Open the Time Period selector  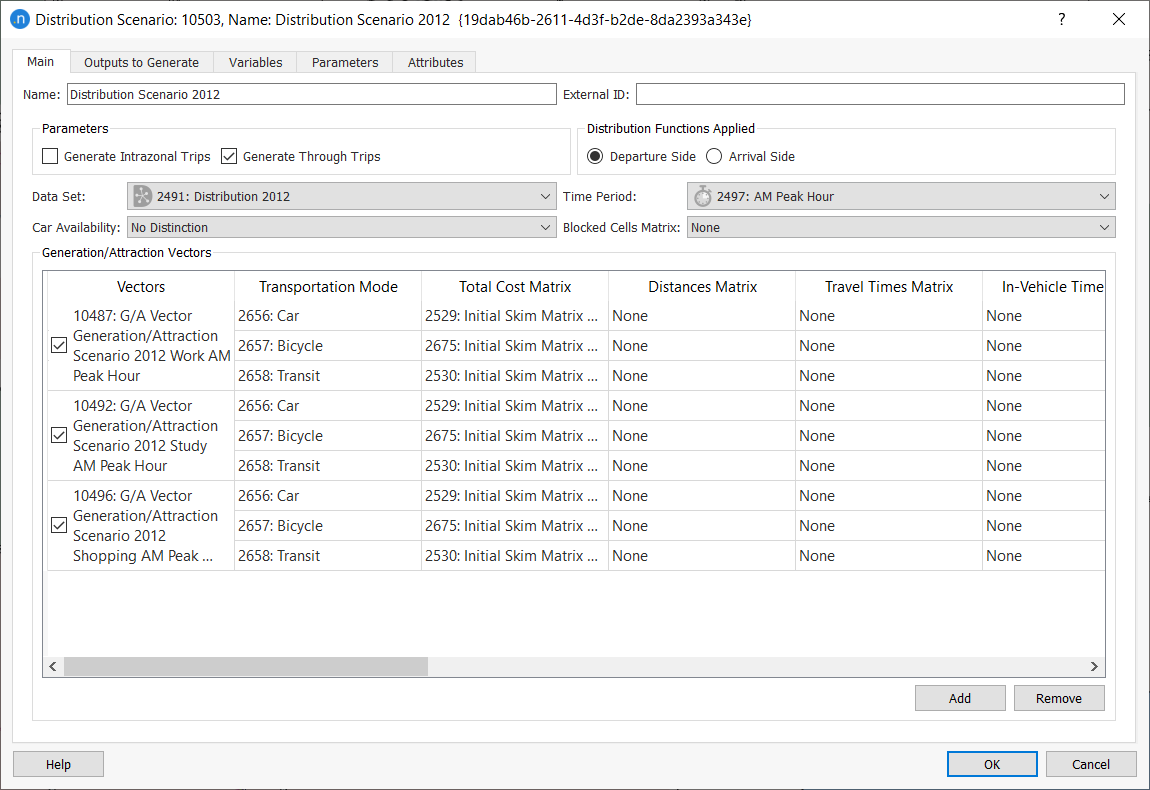click(1104, 196)
